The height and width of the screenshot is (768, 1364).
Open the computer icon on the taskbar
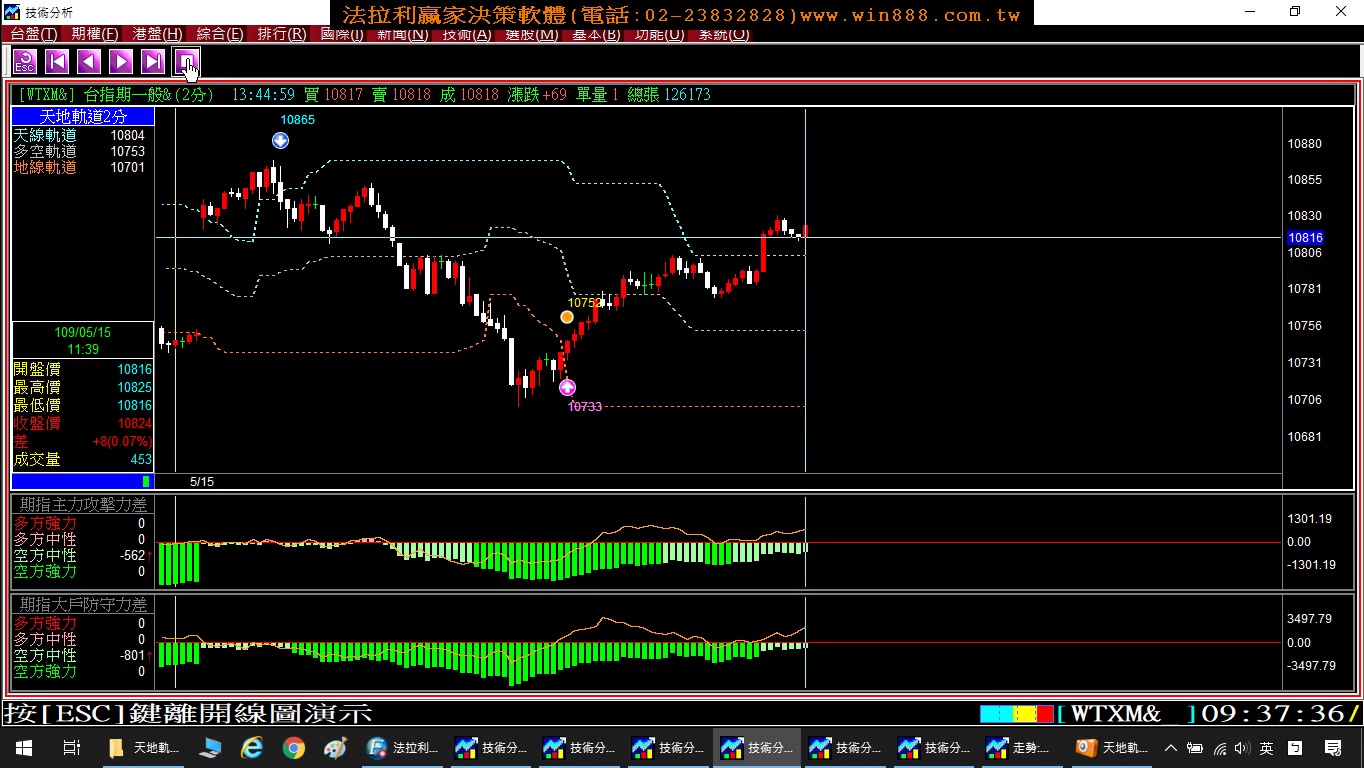coord(210,747)
